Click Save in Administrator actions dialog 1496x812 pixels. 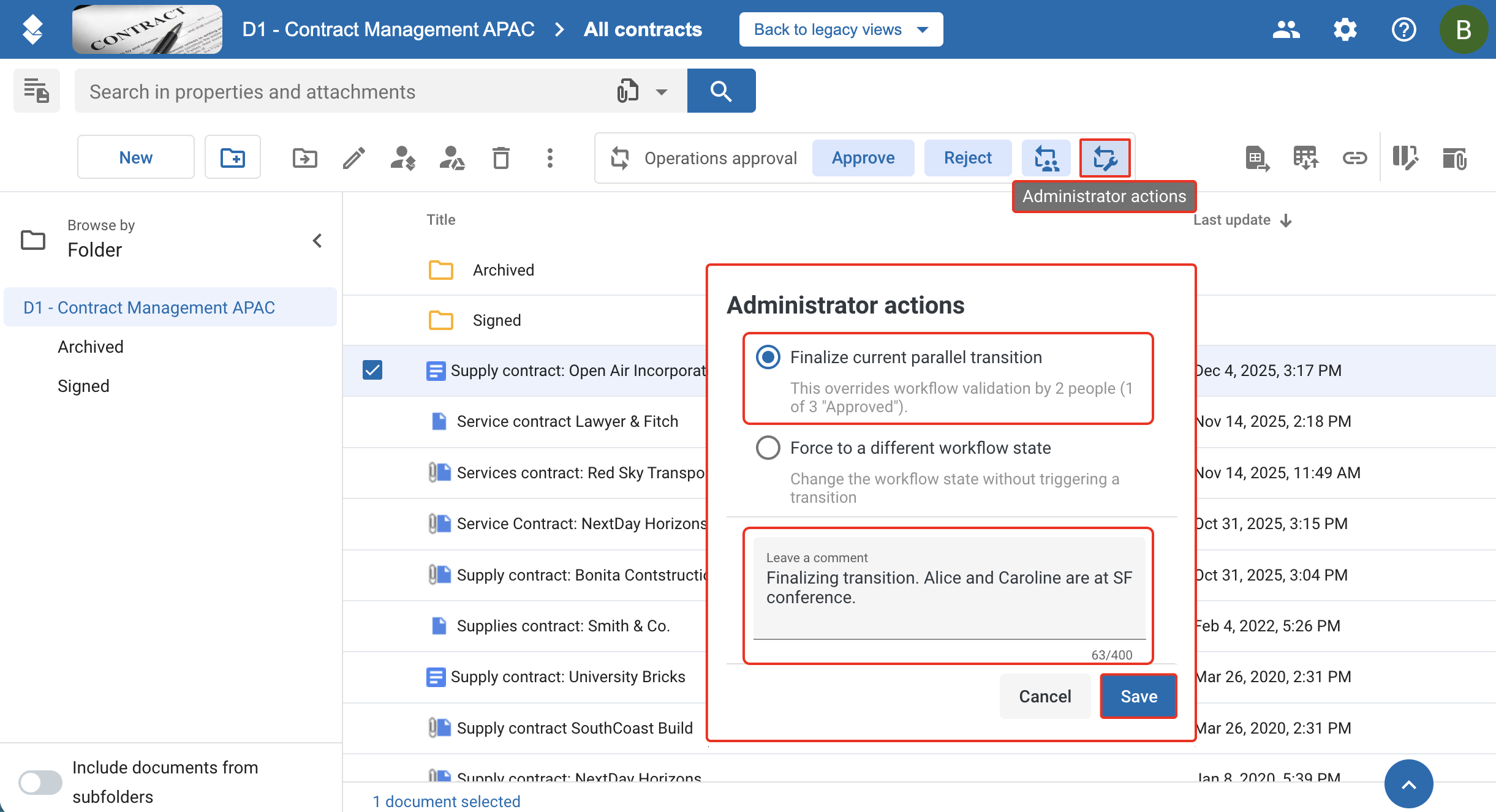(x=1139, y=696)
